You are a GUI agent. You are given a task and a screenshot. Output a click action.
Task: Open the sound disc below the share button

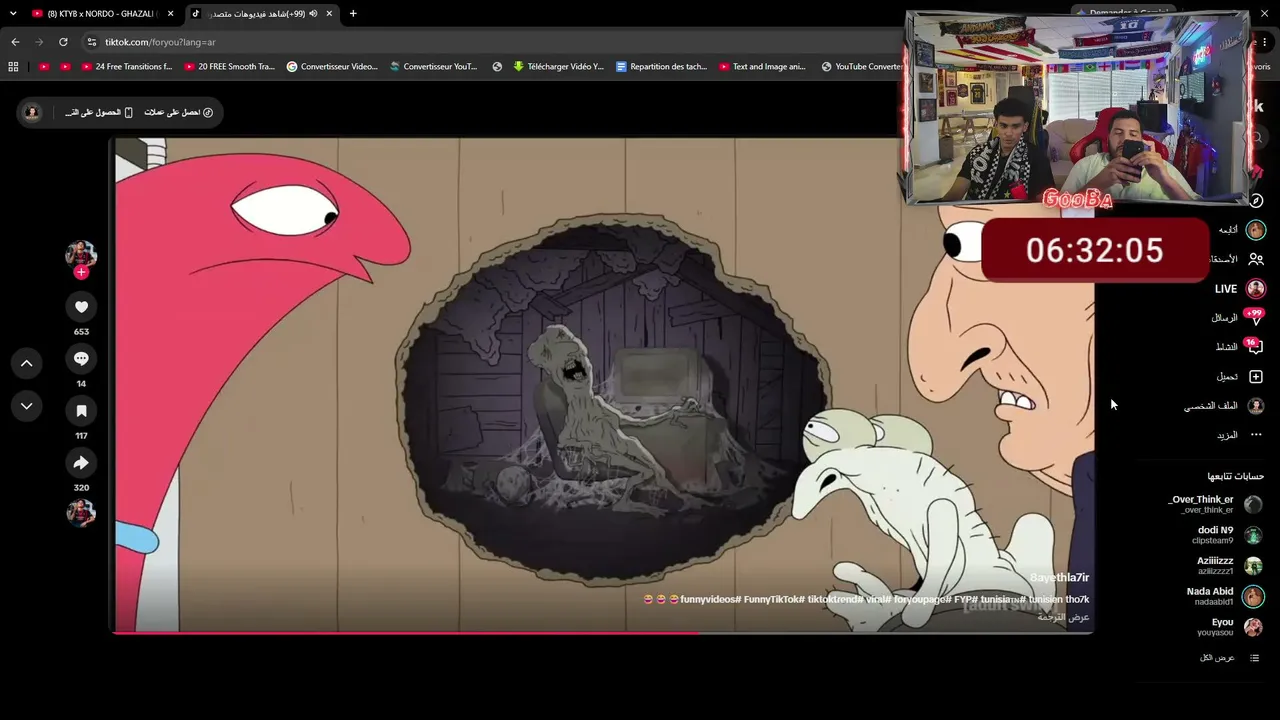81,513
